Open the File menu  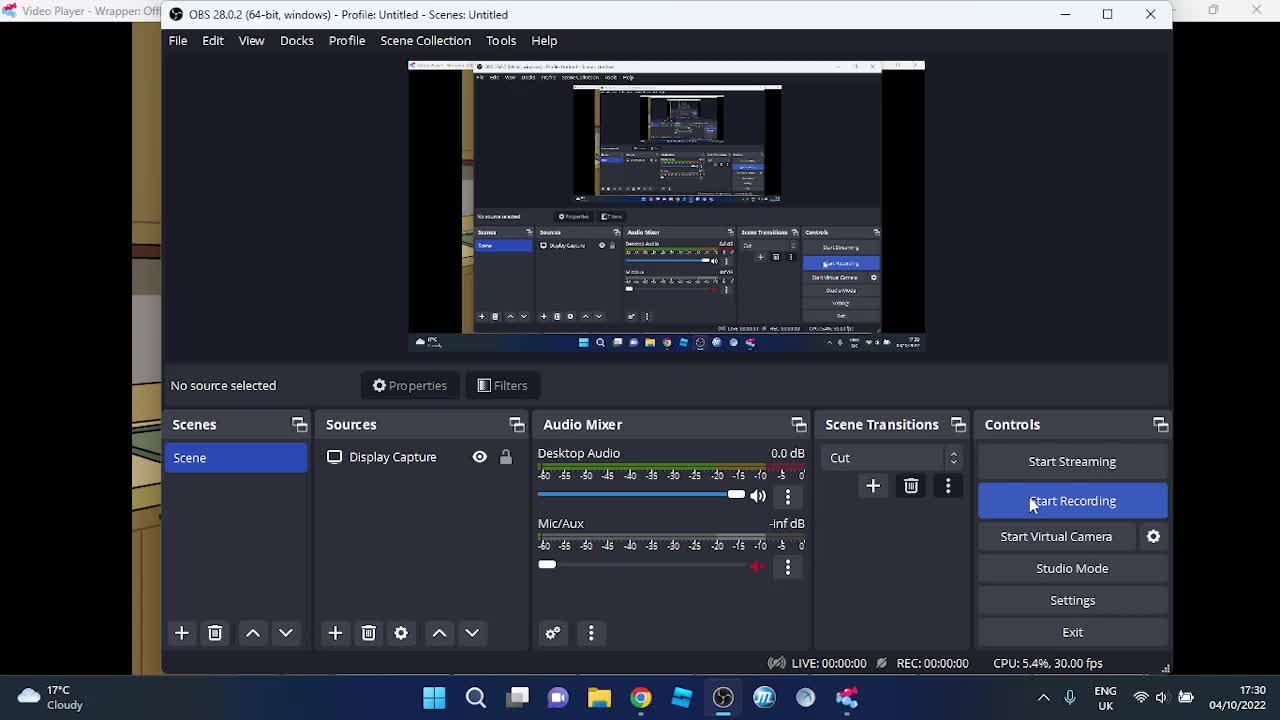(x=178, y=41)
